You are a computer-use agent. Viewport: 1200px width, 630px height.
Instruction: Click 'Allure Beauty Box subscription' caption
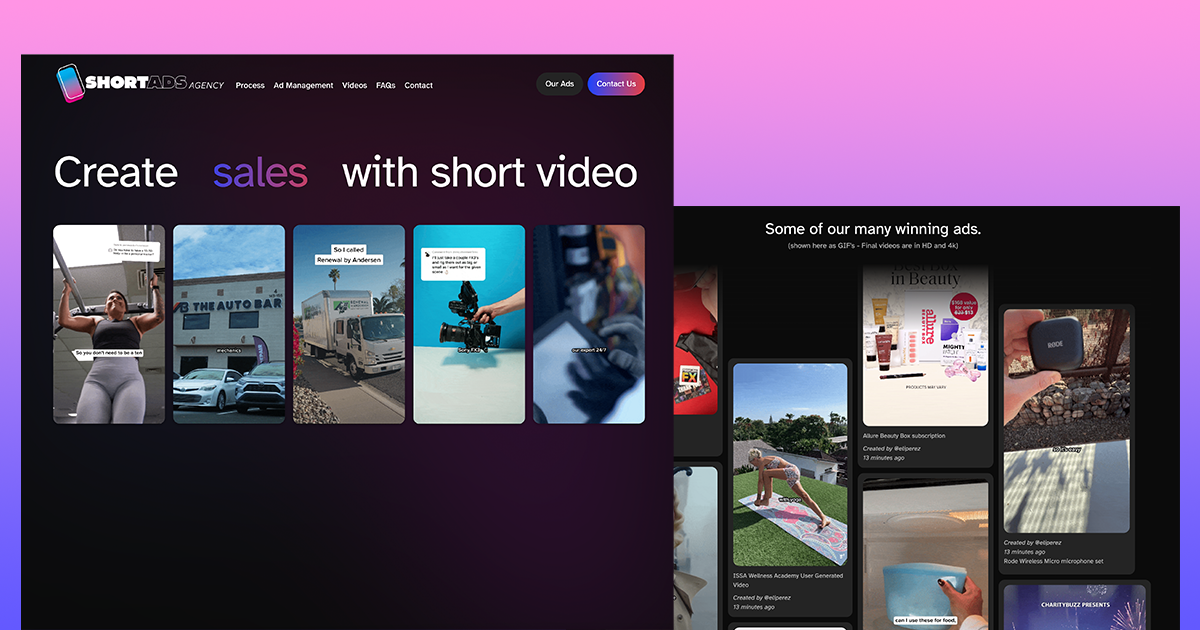[x=904, y=436]
